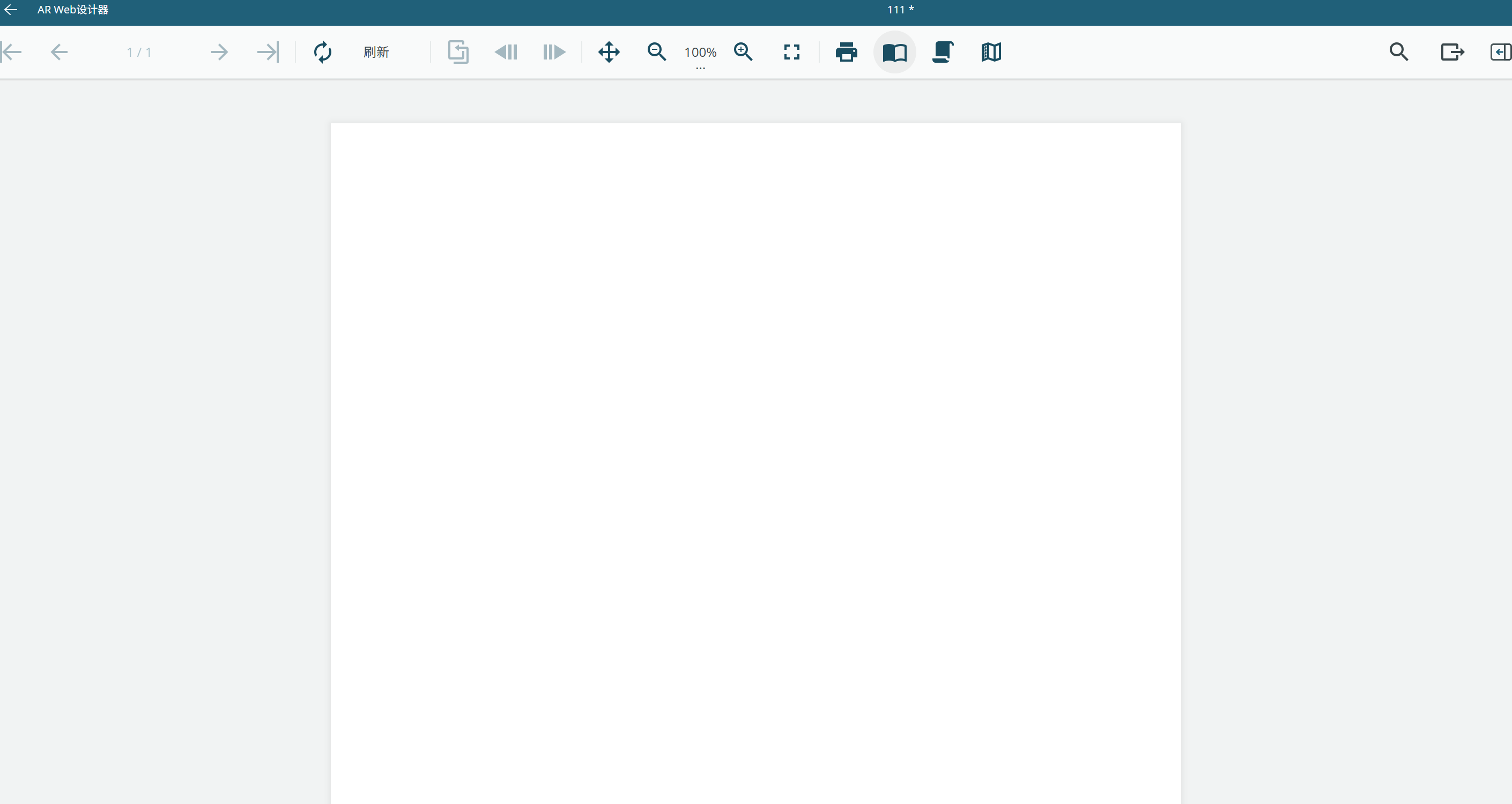Click the history back icon
This screenshot has height=804, width=1512.
(506, 52)
